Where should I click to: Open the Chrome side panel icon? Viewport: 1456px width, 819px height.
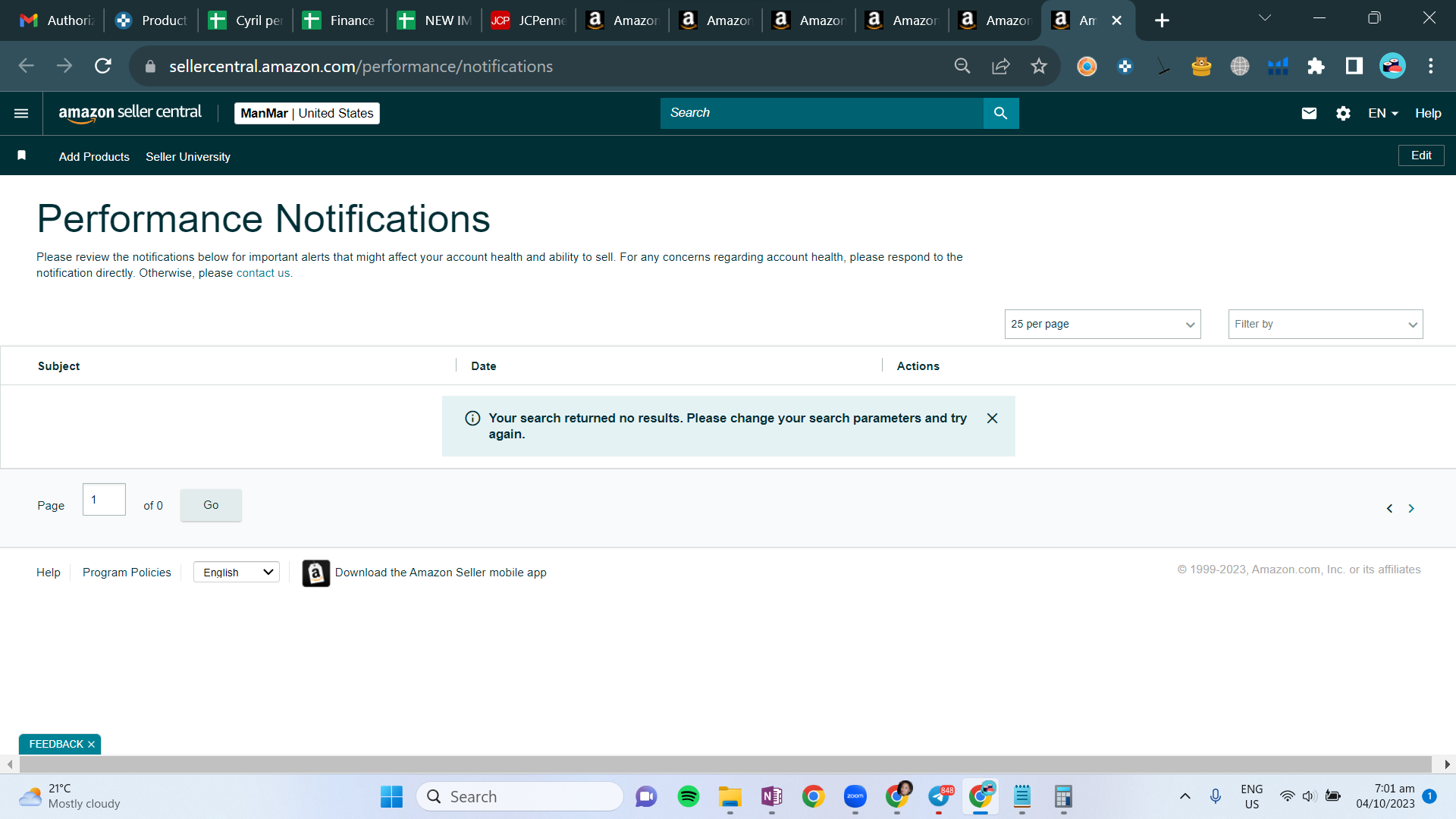tap(1354, 66)
